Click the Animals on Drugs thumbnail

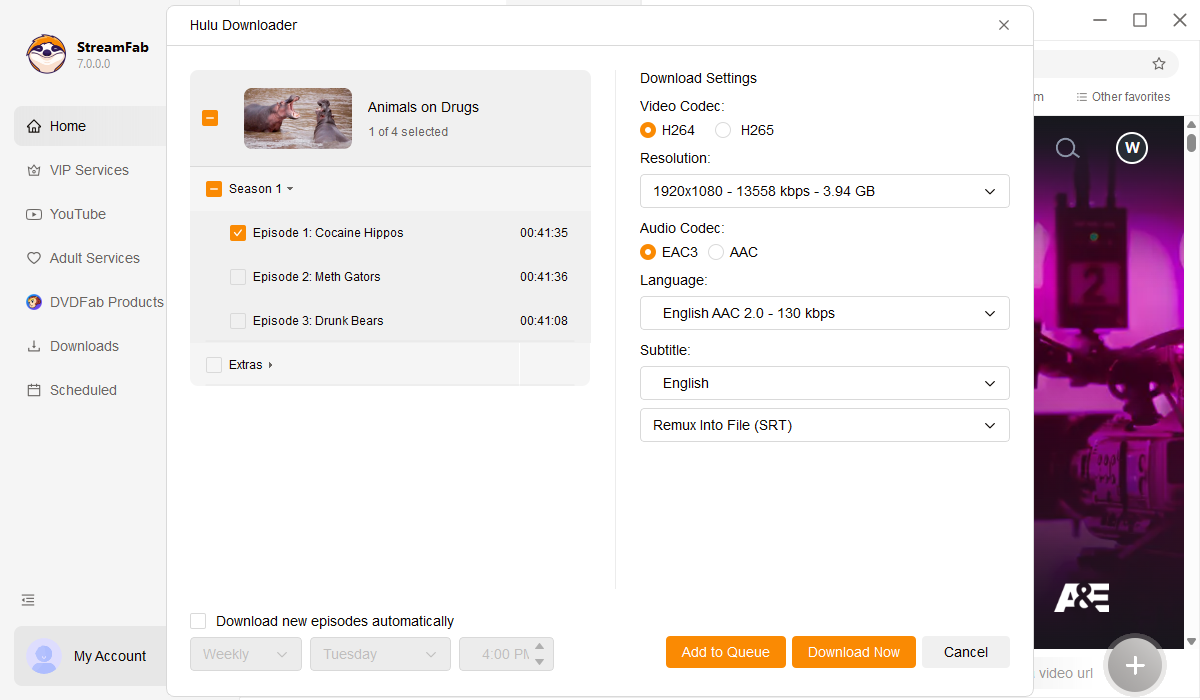pos(298,118)
